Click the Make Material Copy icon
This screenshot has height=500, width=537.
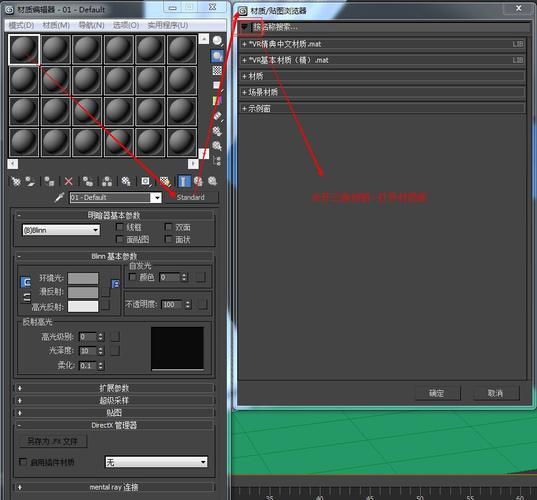pyautogui.click(x=88, y=182)
